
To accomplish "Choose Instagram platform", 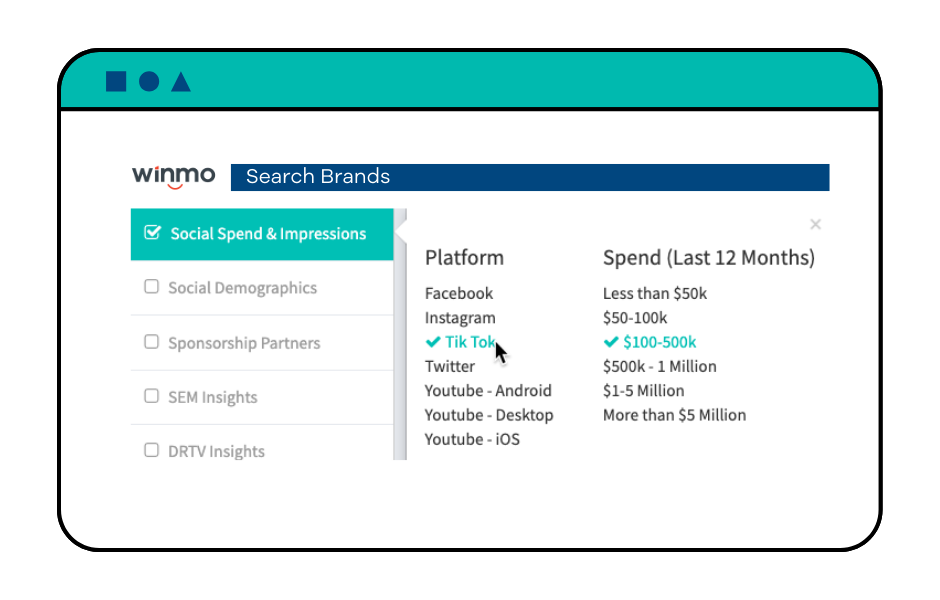I will [460, 318].
